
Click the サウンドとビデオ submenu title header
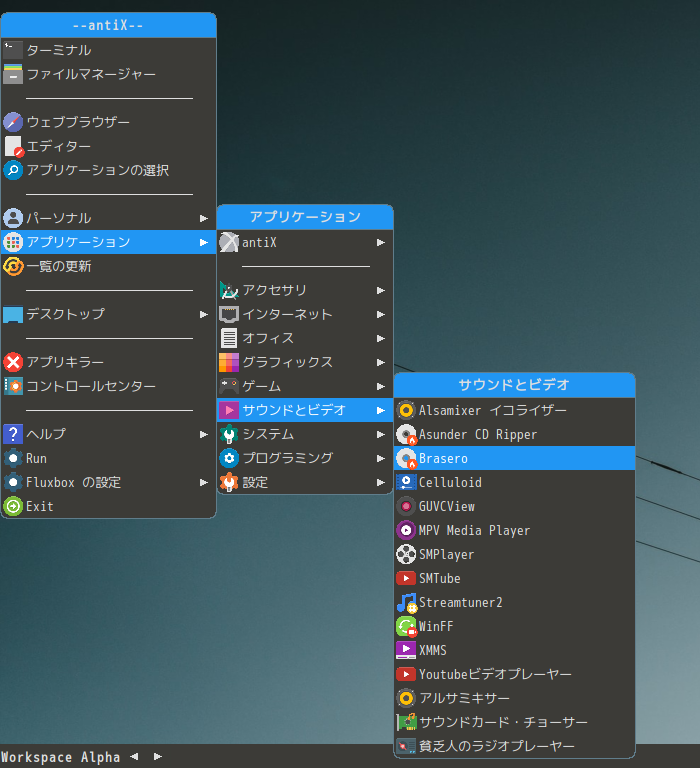pos(514,385)
